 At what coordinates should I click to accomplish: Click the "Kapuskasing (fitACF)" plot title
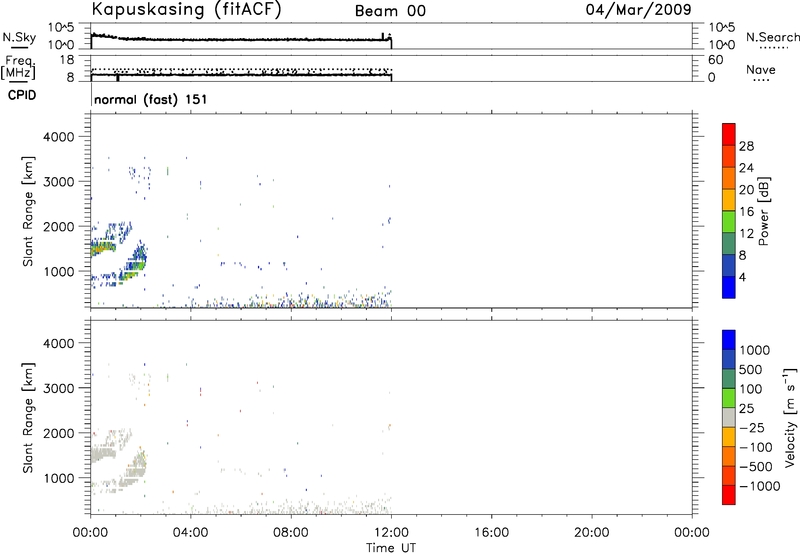point(186,9)
